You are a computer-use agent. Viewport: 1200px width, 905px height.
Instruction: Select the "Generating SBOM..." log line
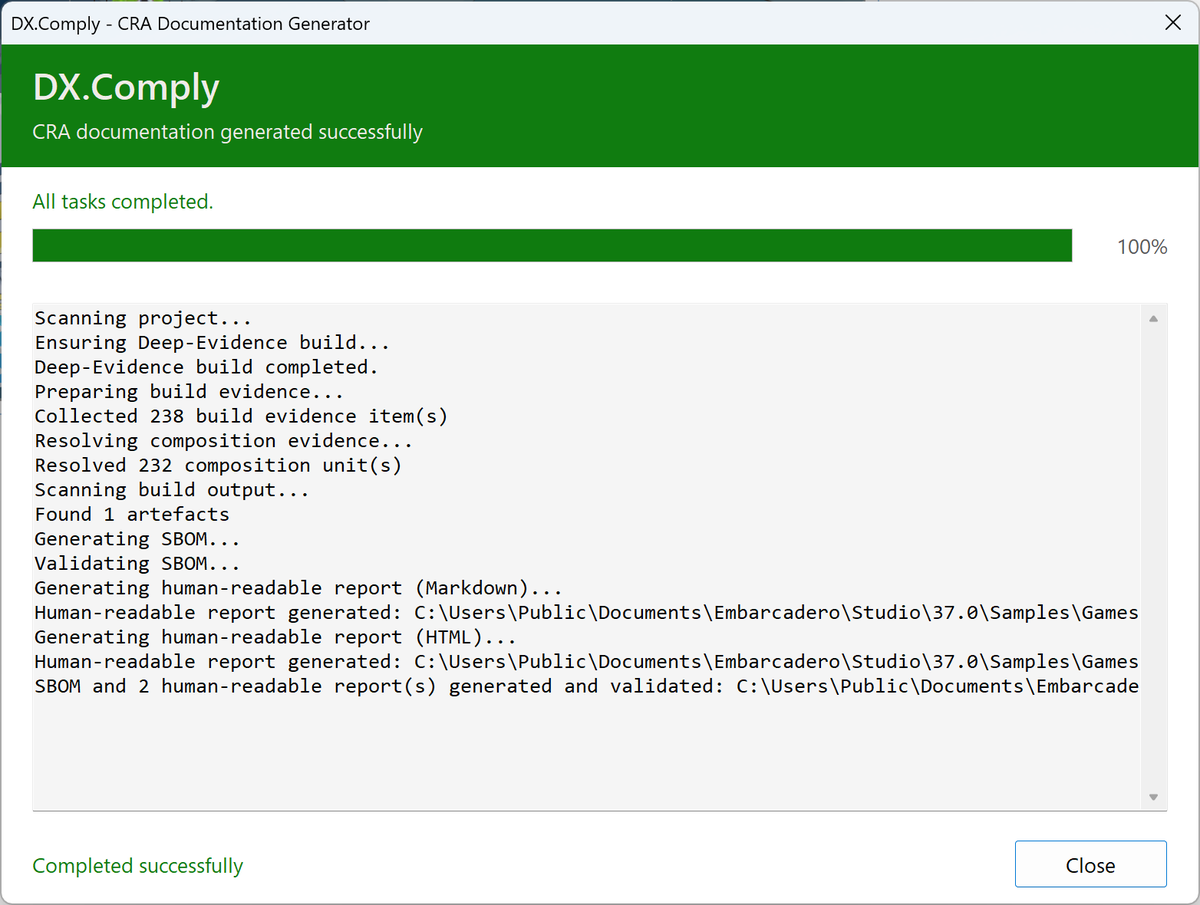tap(138, 539)
